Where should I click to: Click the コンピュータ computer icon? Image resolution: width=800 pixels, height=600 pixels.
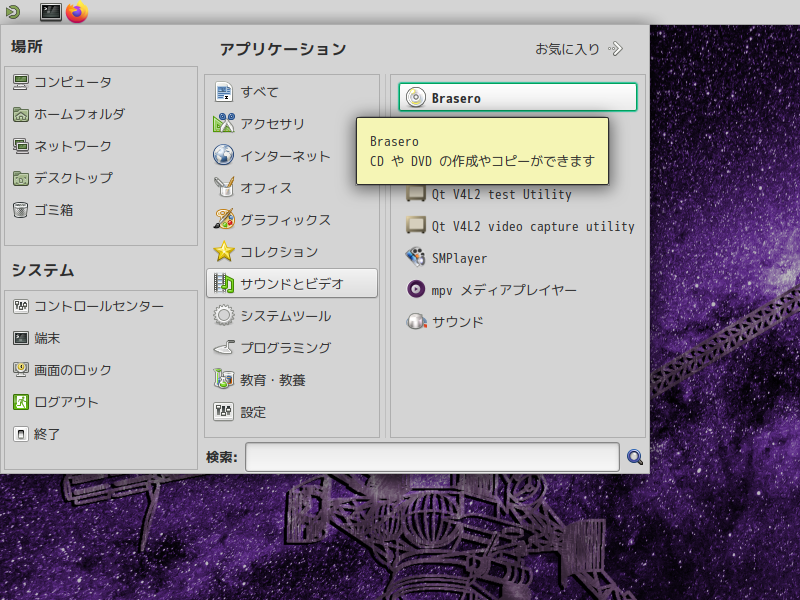point(20,82)
